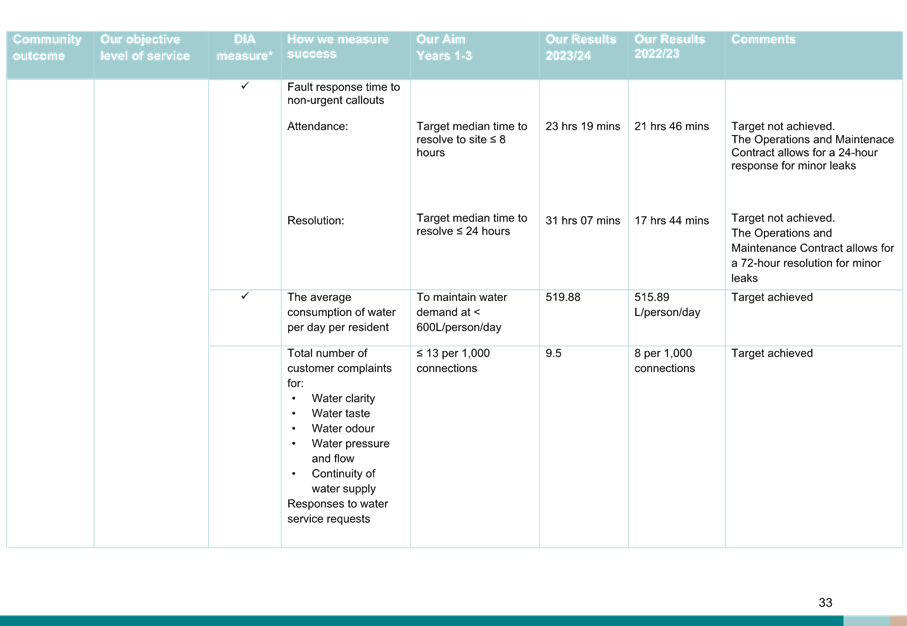Click the '31 hrs 07 mins' result

point(582,220)
